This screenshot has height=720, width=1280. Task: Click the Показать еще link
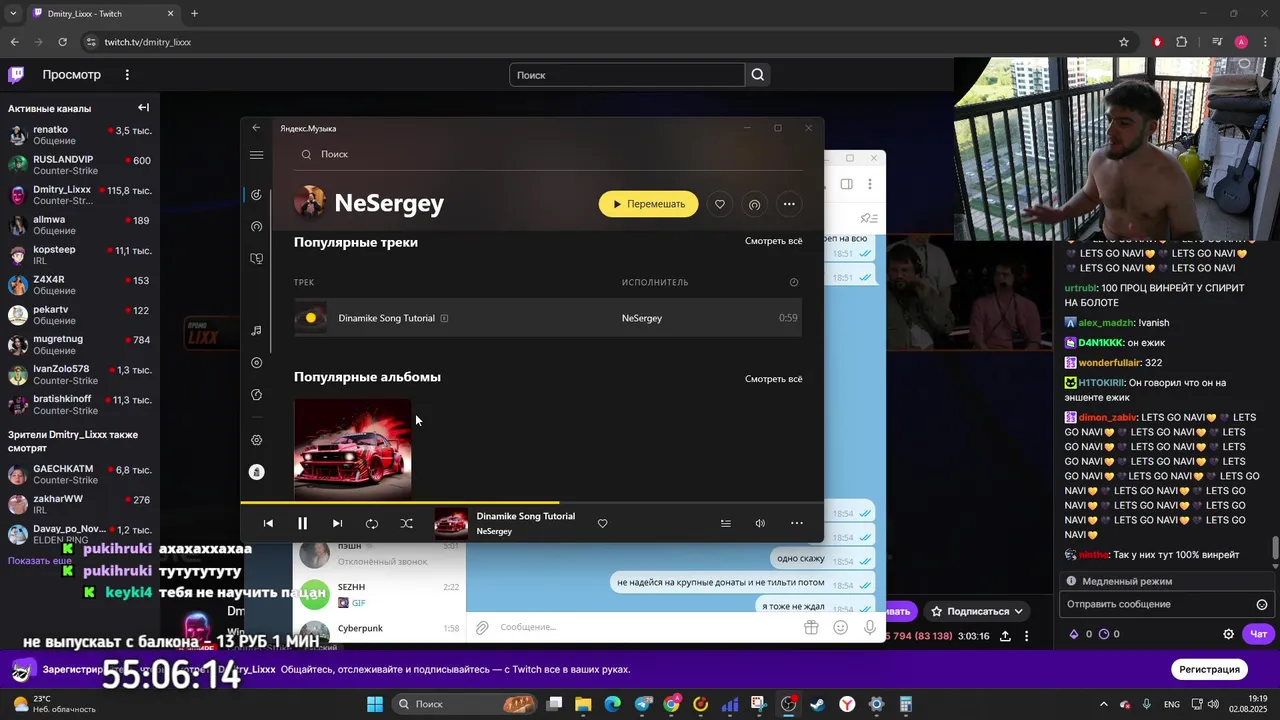click(40, 561)
